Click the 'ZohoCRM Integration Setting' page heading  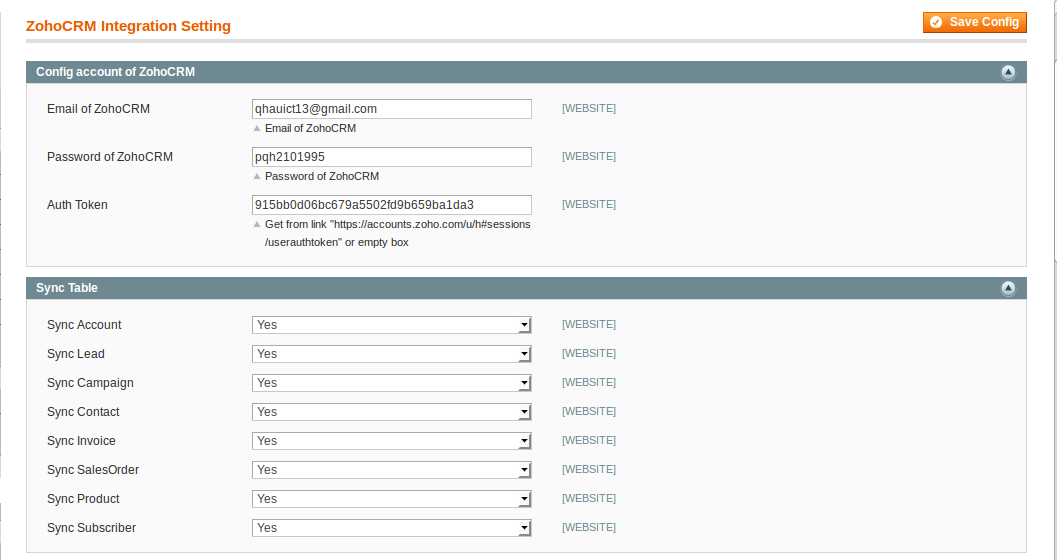coord(128,26)
